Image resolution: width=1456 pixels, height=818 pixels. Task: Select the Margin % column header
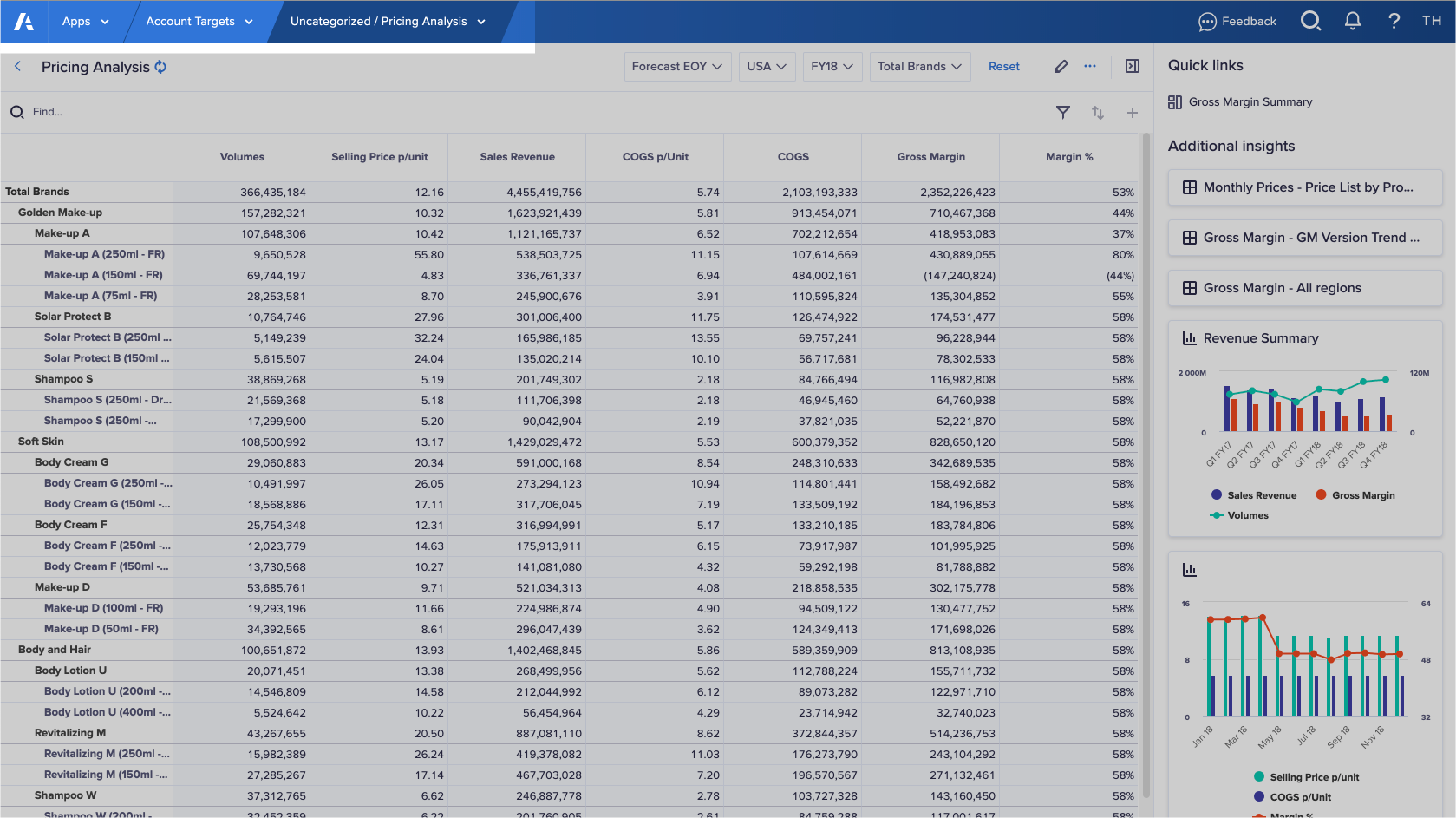pos(1069,157)
